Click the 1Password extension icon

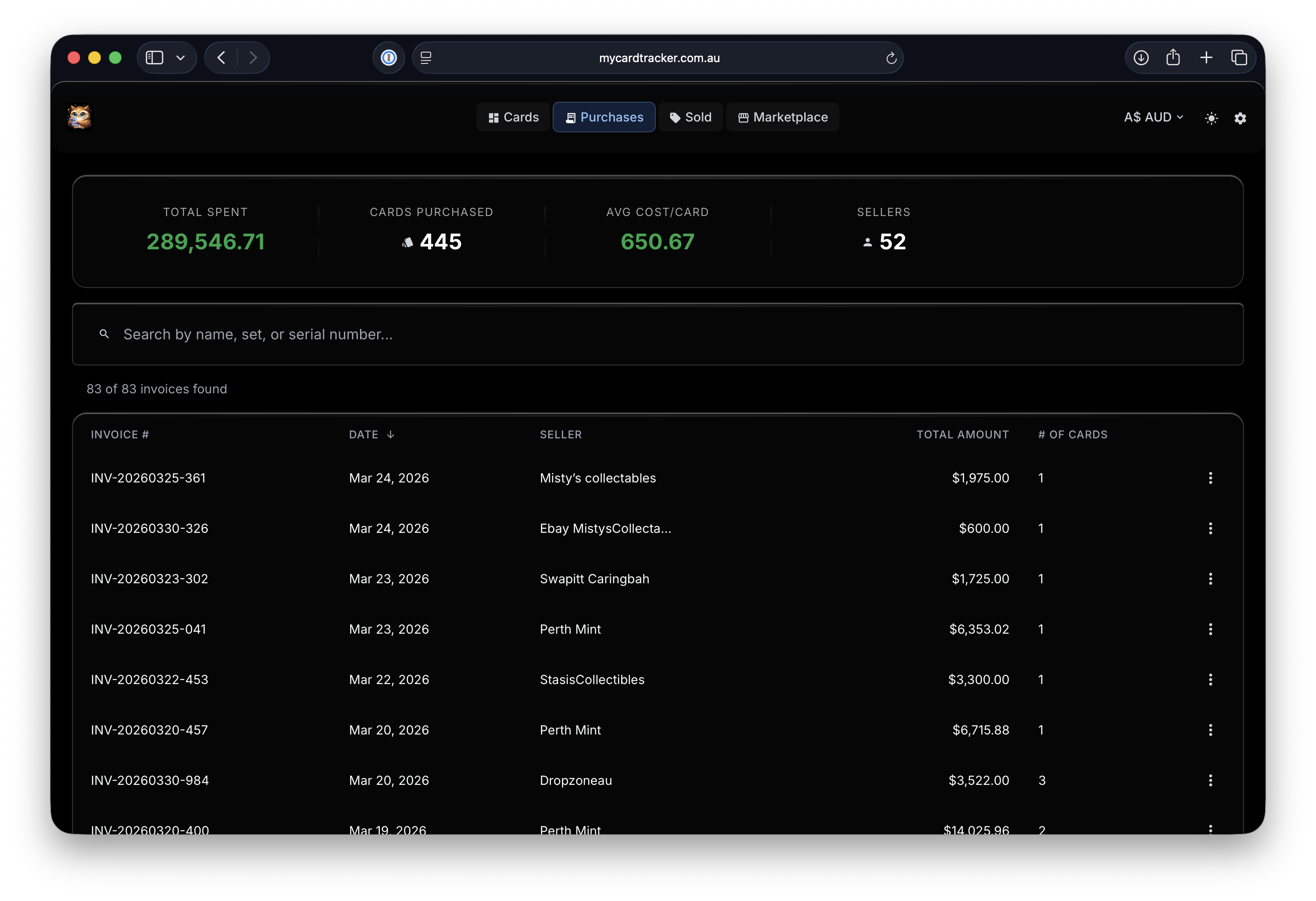(388, 57)
